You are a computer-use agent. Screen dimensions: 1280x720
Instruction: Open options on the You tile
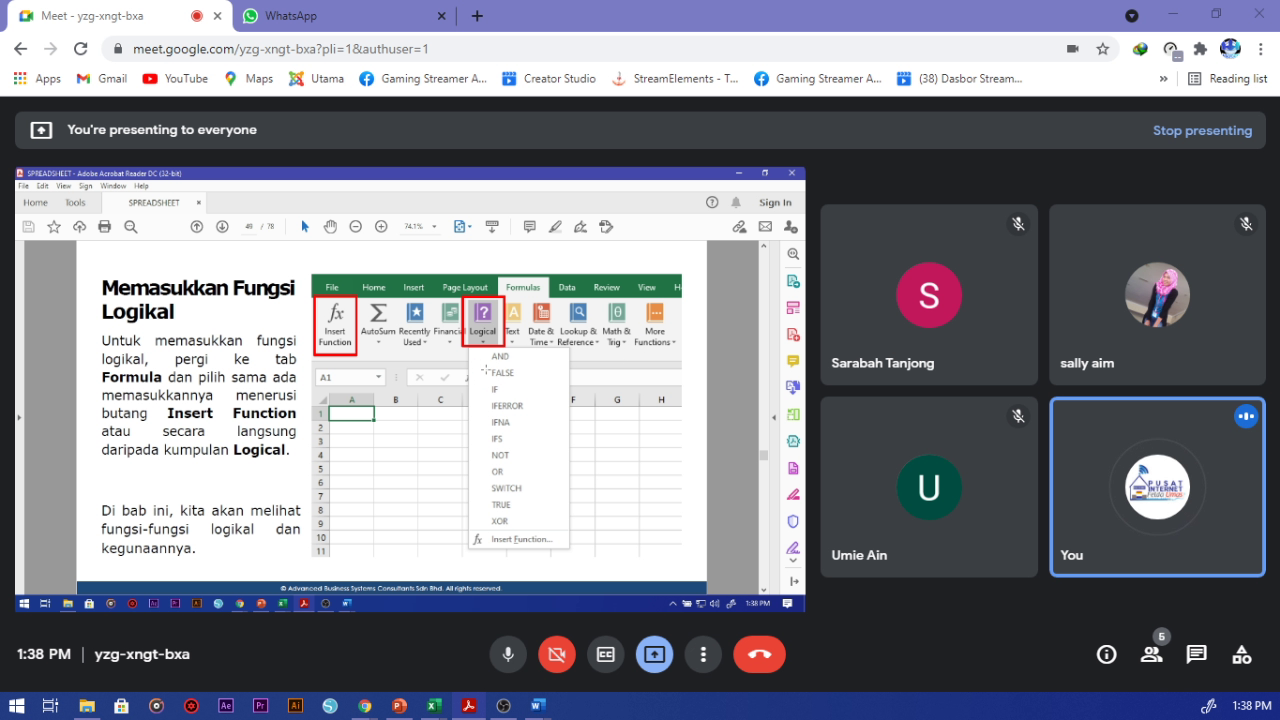click(1245, 416)
